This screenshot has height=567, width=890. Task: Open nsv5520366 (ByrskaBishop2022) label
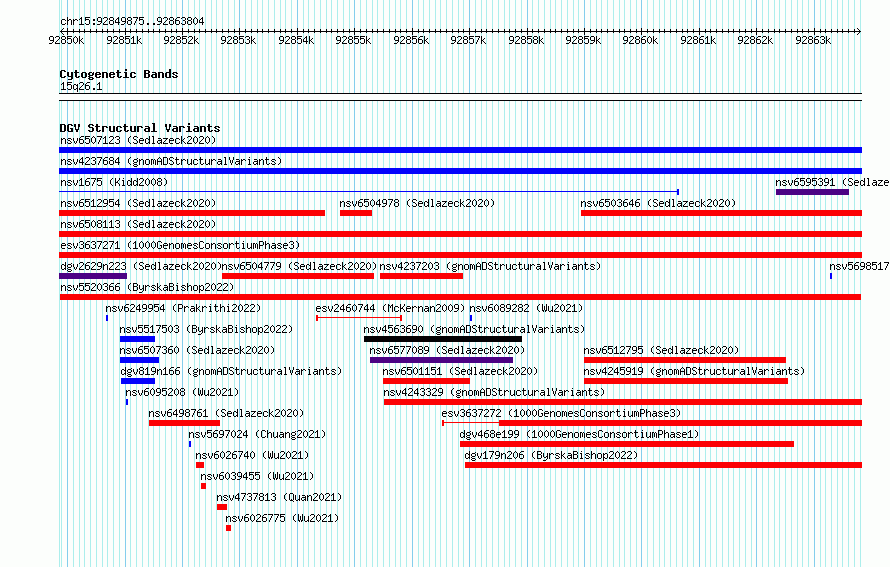click(147, 287)
